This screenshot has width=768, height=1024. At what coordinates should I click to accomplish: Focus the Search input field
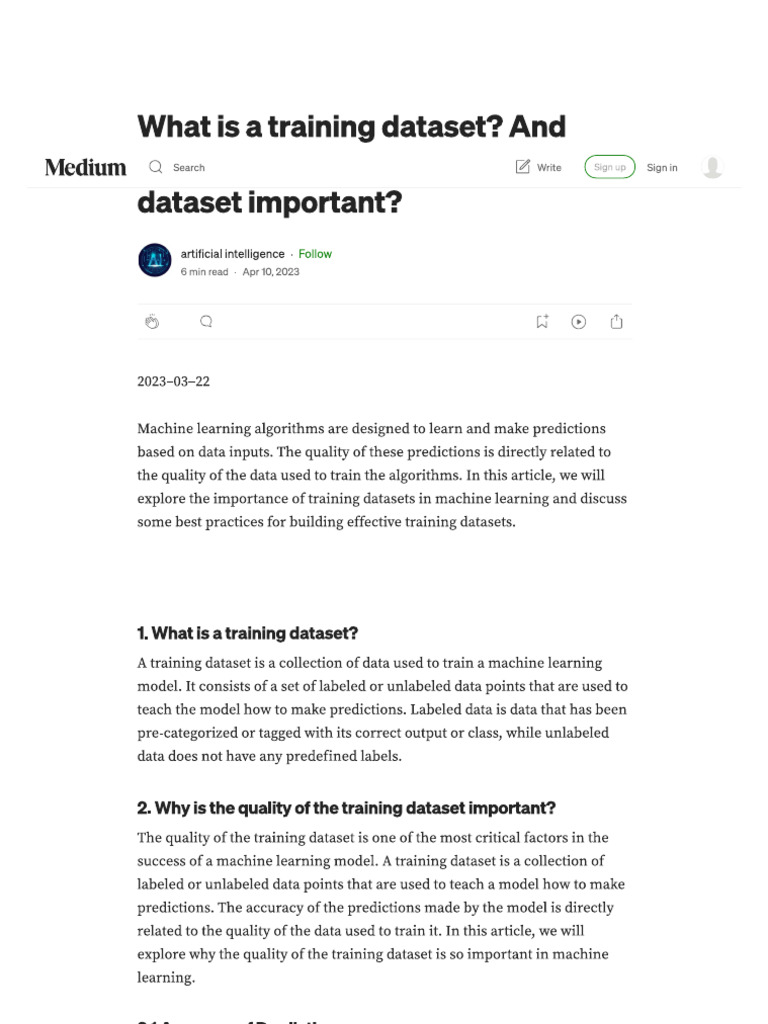tap(189, 168)
